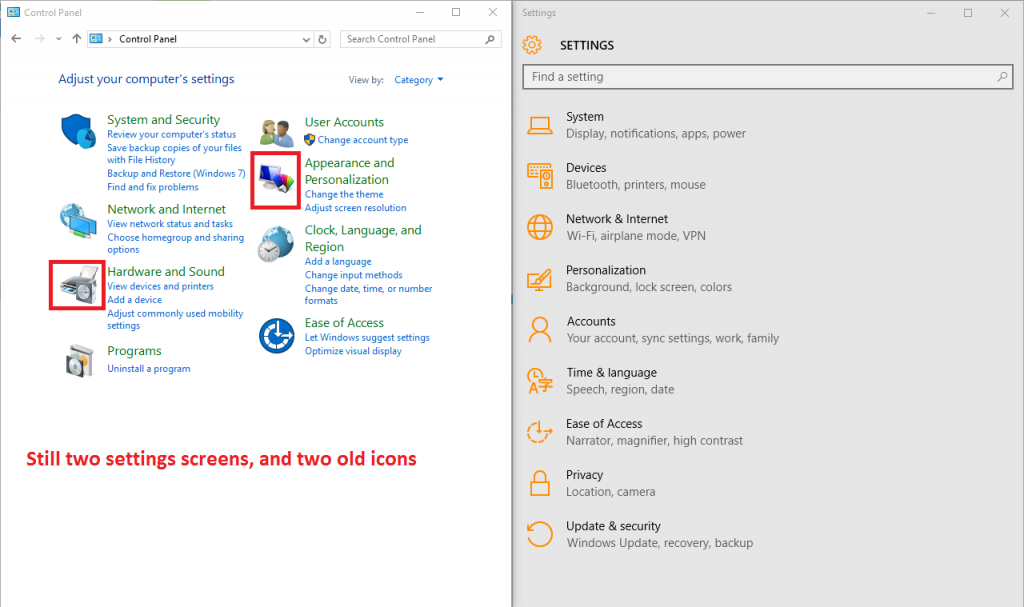
Task: Open recent locations dropdown arrow
Action: coord(59,39)
